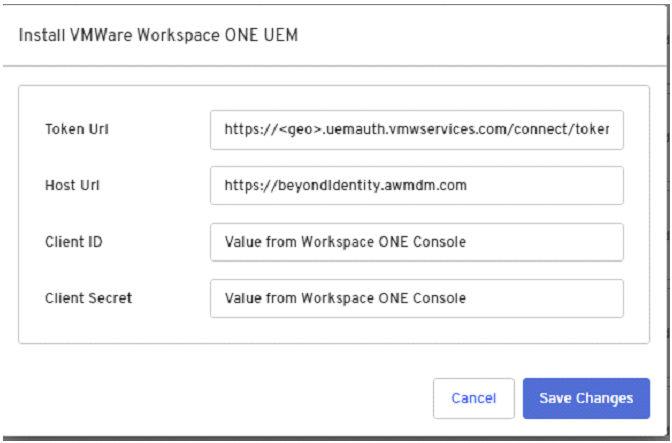Click empty footer area left of Cancel
The height and width of the screenshot is (443, 672).
tap(220, 398)
